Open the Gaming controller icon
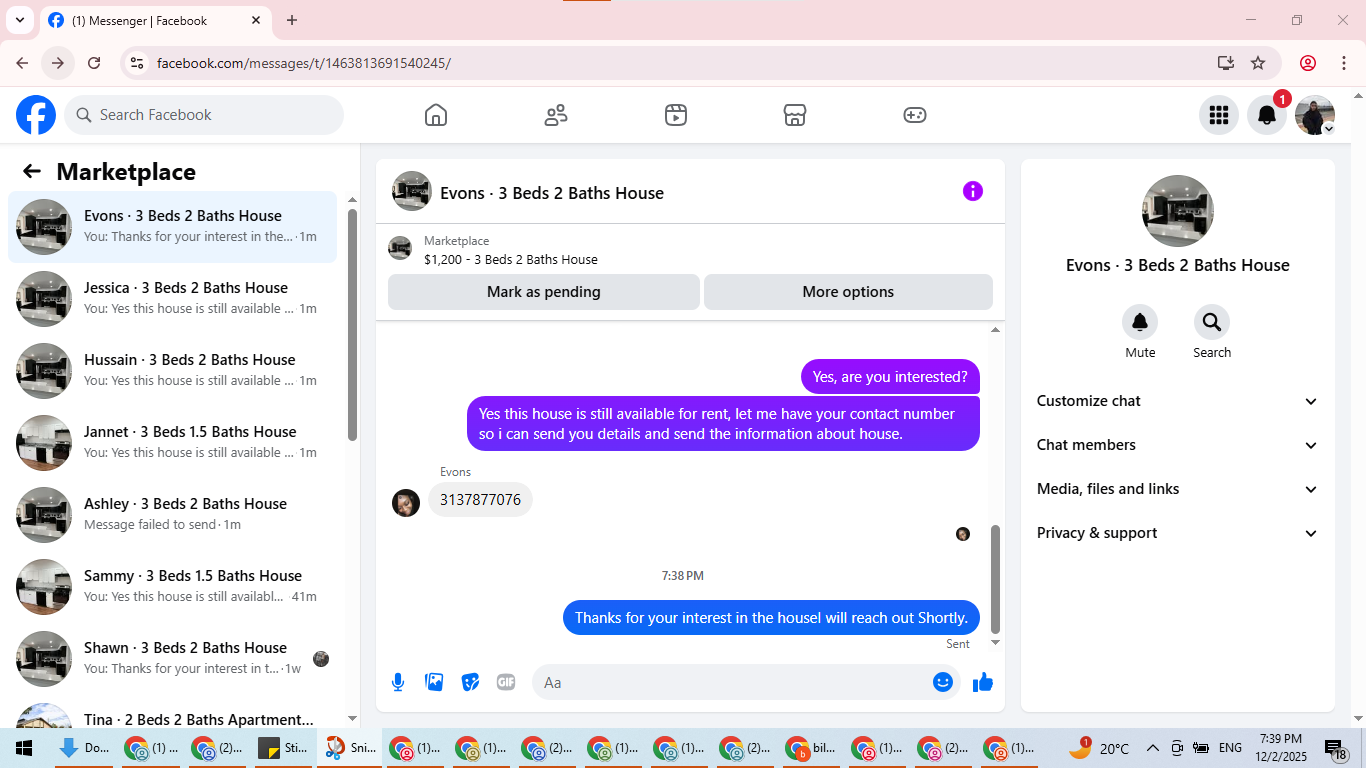This screenshot has height=768, width=1366. (x=915, y=115)
